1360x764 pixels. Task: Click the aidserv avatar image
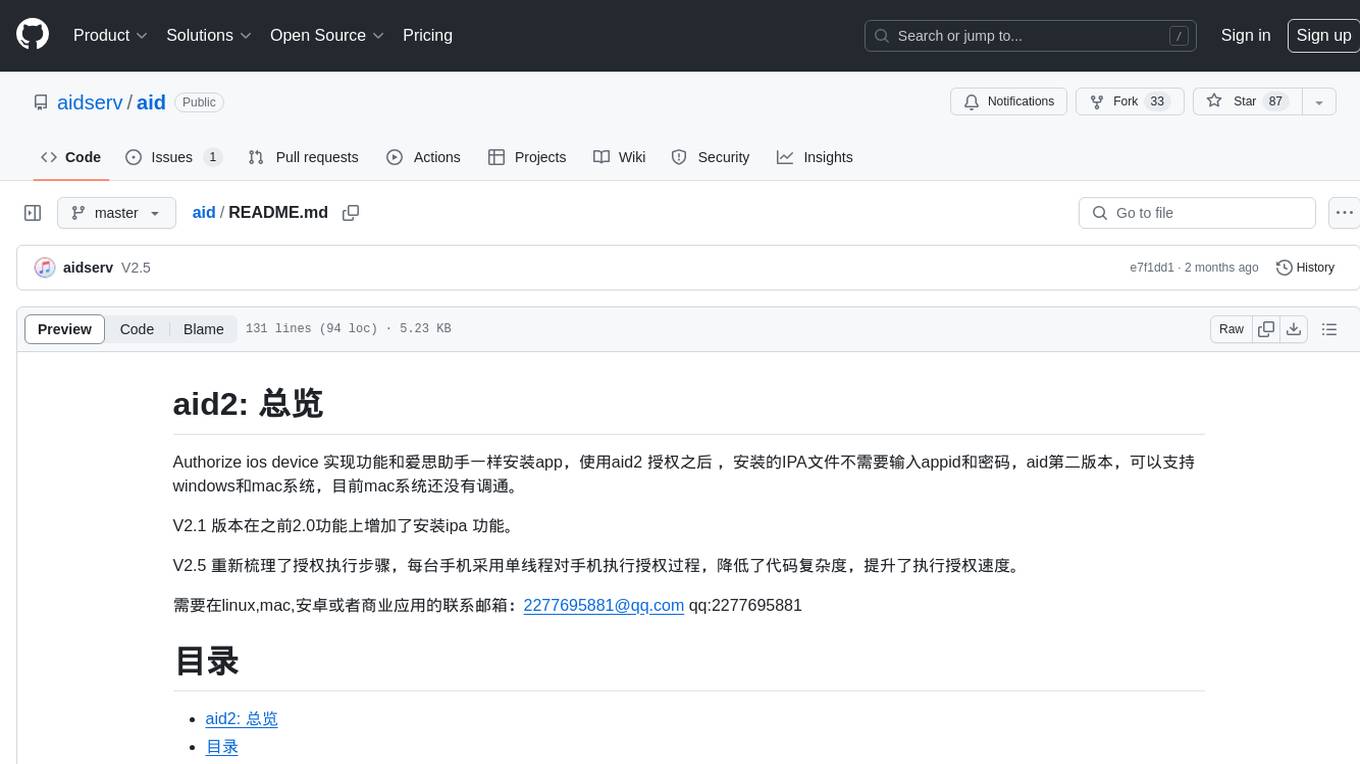pos(44,268)
